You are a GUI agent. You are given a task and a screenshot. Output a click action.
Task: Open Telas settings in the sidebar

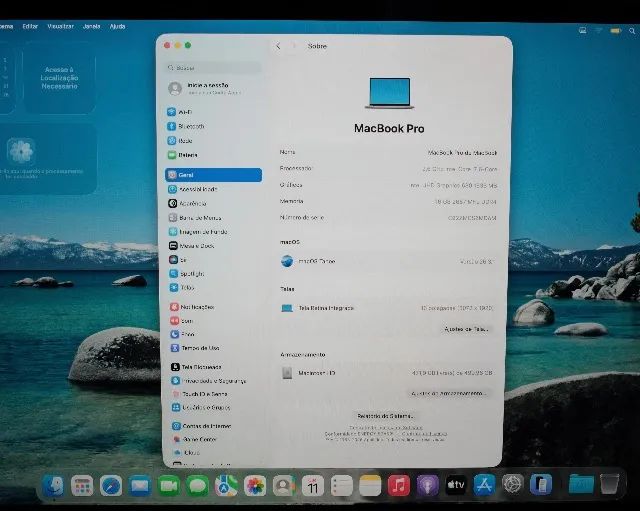coord(182,287)
